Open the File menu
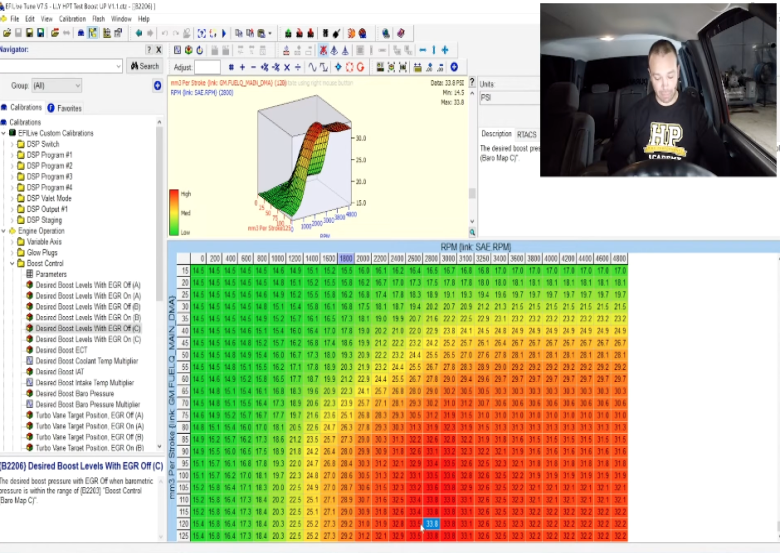Image resolution: width=780 pixels, height=553 pixels. (14, 19)
